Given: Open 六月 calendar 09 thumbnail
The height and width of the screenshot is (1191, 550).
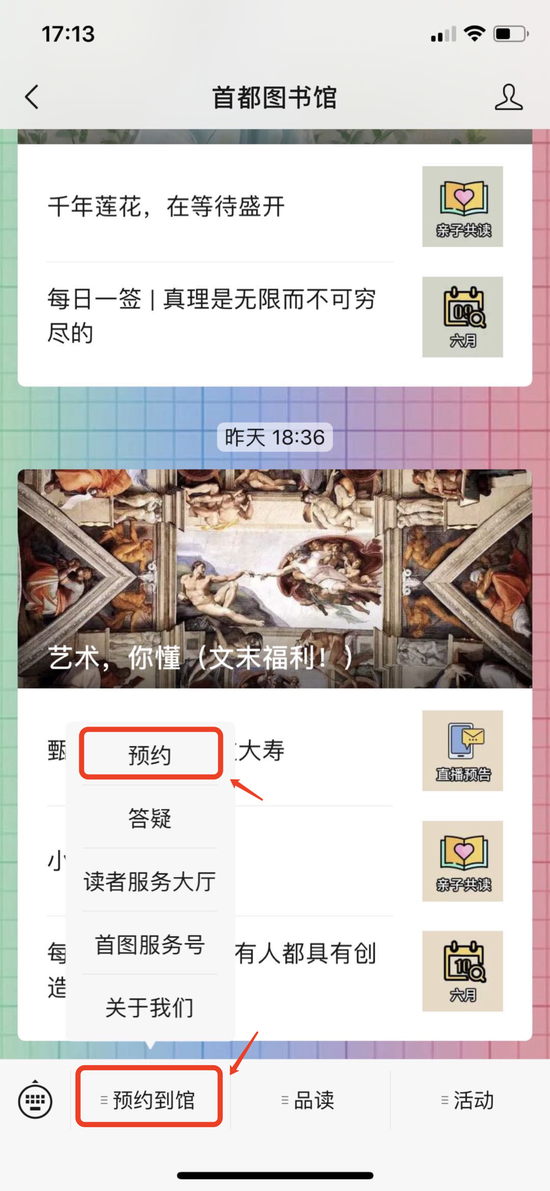Looking at the screenshot, I should click(x=463, y=317).
